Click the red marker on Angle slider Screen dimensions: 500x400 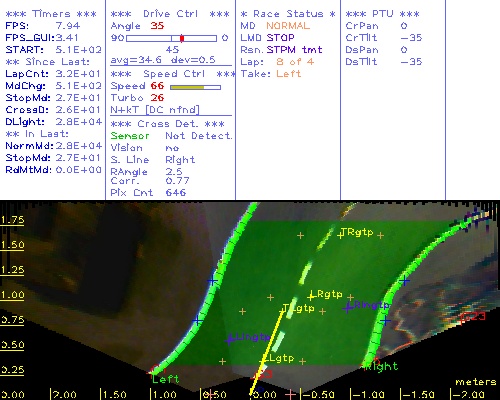coord(182,38)
